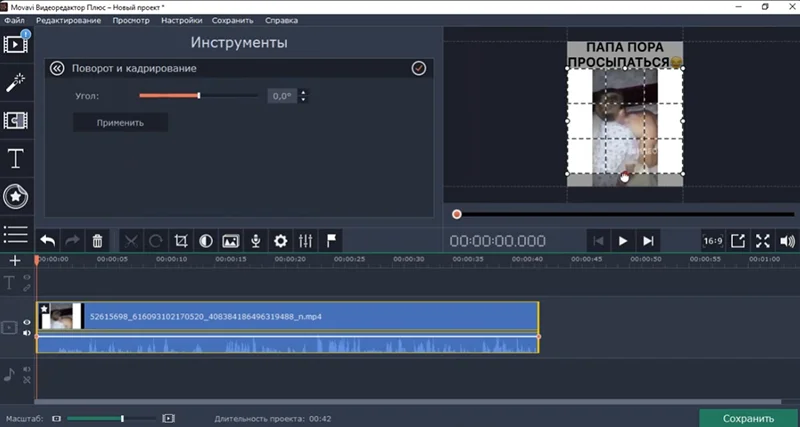The height and width of the screenshot is (427, 800).
Task: Toggle title track visibility eye
Action: 27,278
